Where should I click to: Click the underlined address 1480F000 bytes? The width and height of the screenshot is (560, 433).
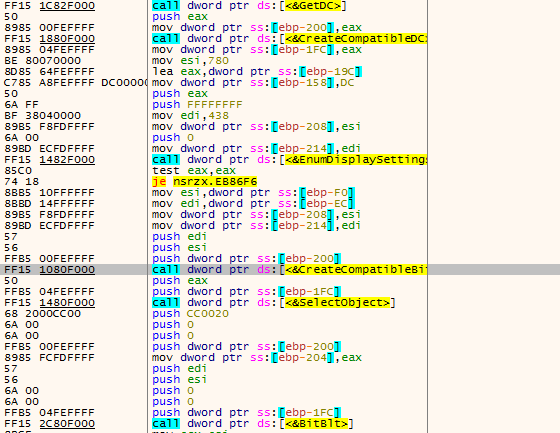click(x=67, y=303)
